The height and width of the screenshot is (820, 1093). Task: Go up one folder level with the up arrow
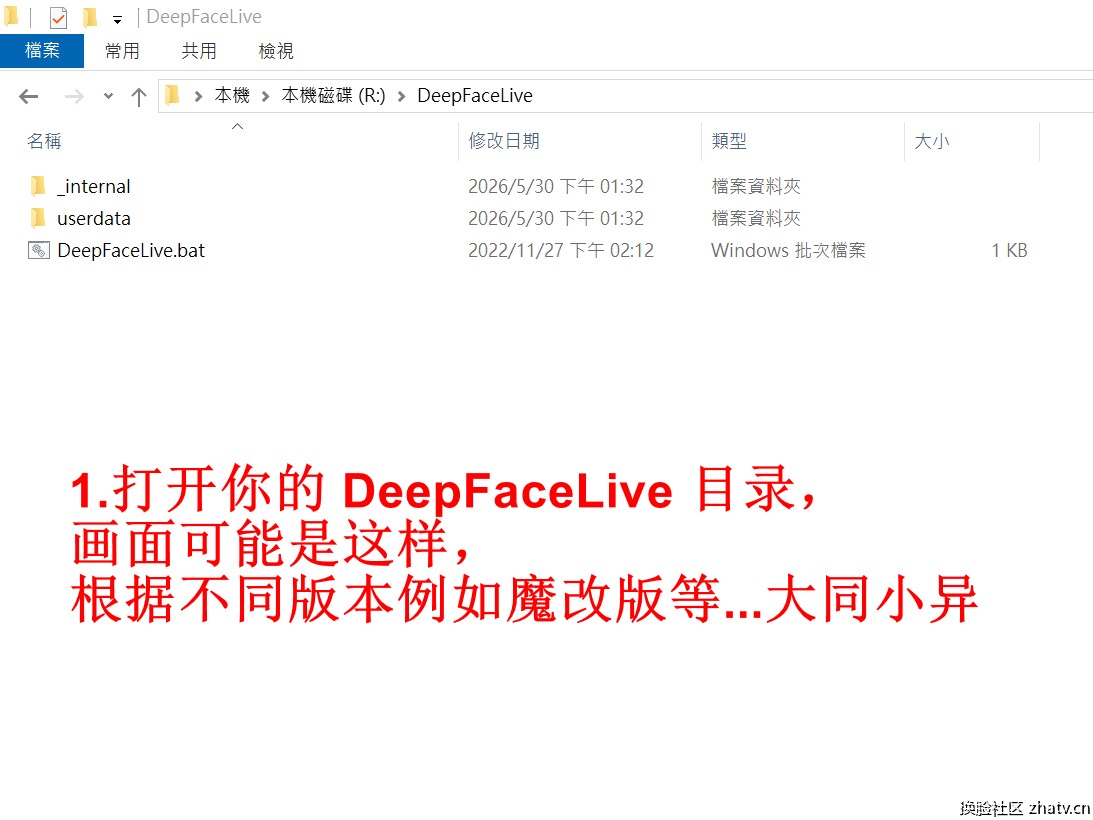tap(139, 96)
